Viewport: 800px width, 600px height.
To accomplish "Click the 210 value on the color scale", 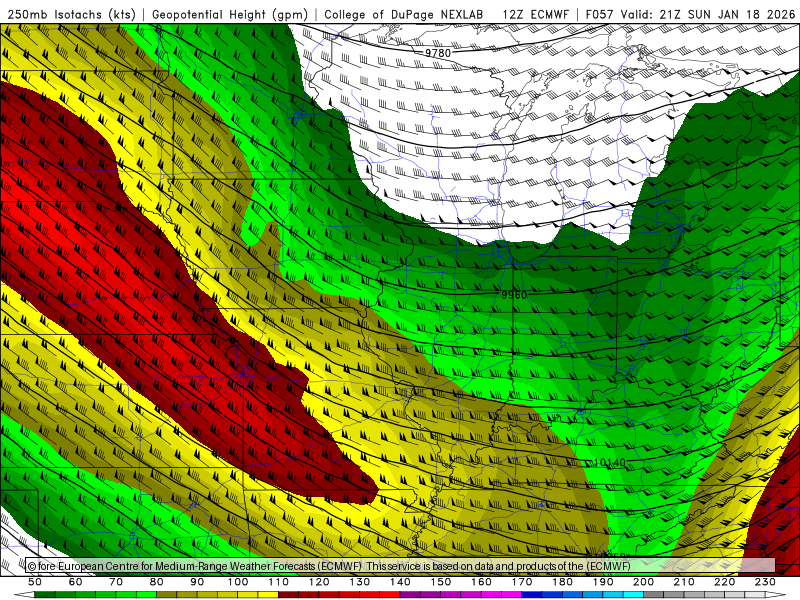I will pyautogui.click(x=684, y=582).
